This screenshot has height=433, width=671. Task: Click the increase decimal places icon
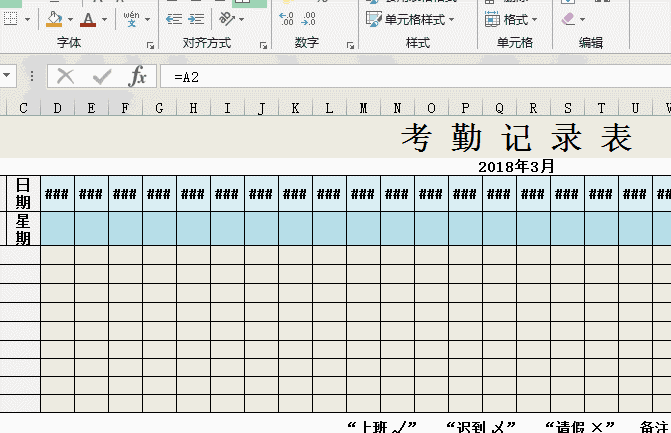pos(286,19)
